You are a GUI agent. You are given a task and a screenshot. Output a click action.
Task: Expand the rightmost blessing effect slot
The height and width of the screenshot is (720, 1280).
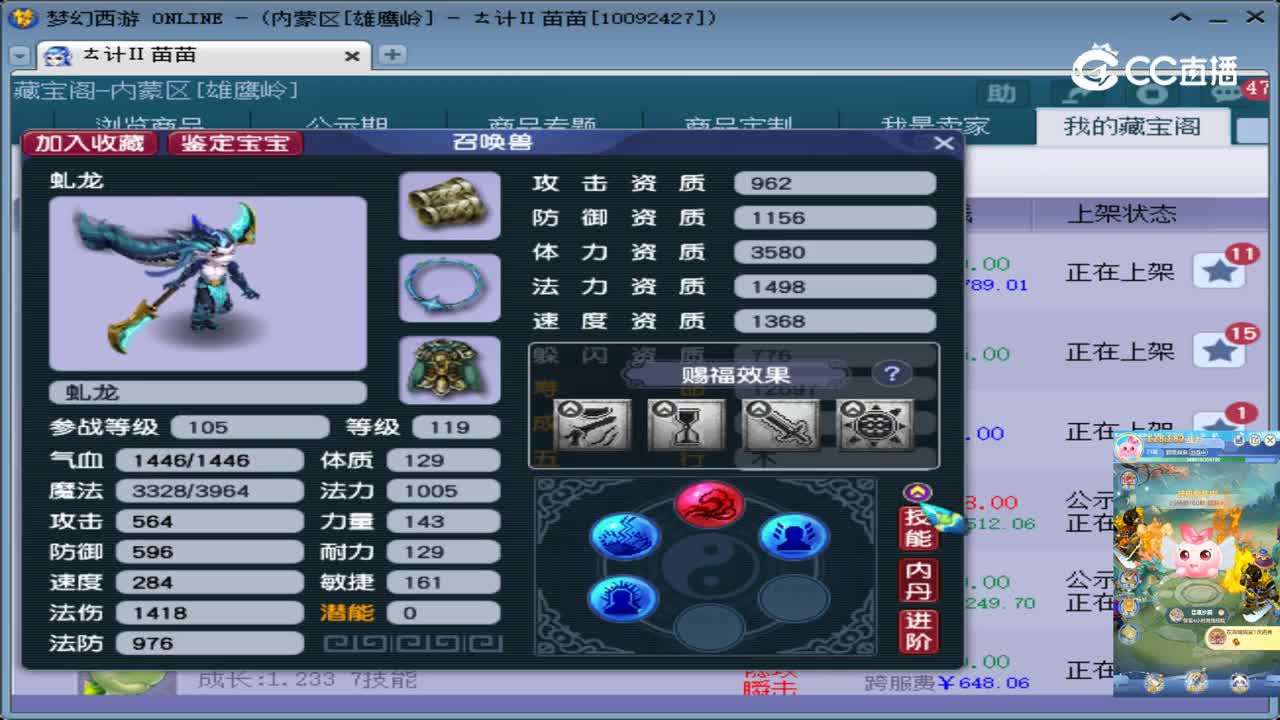click(877, 425)
